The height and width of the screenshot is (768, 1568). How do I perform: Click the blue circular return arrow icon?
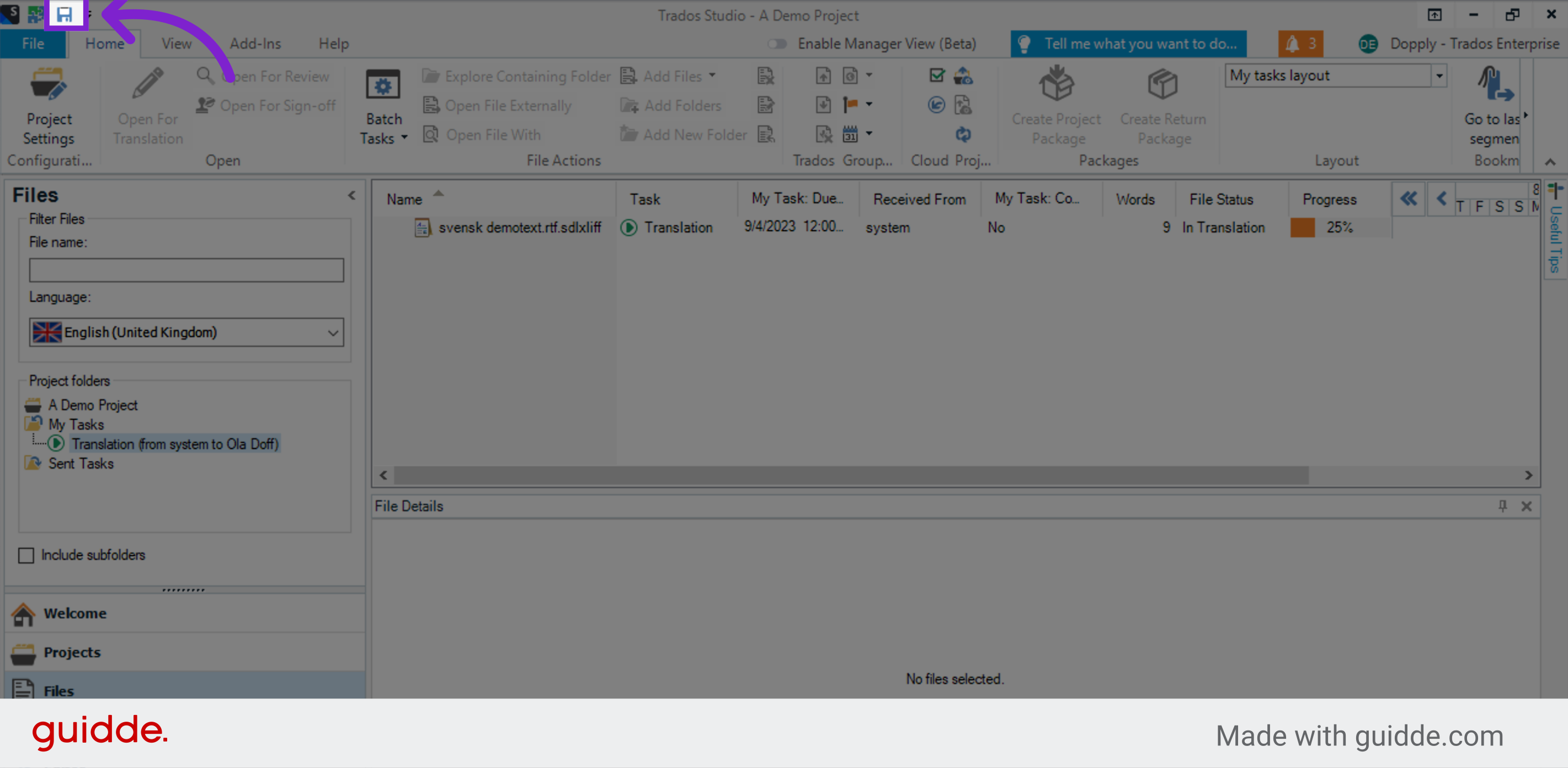coord(936,105)
